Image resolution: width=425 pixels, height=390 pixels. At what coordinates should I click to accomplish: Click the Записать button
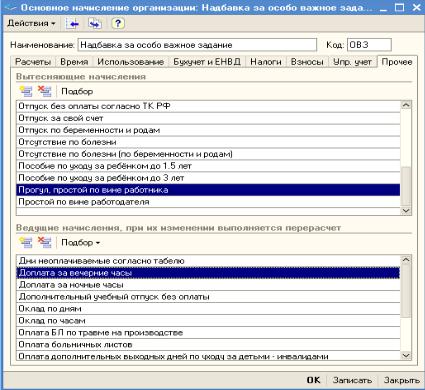[x=352, y=380]
